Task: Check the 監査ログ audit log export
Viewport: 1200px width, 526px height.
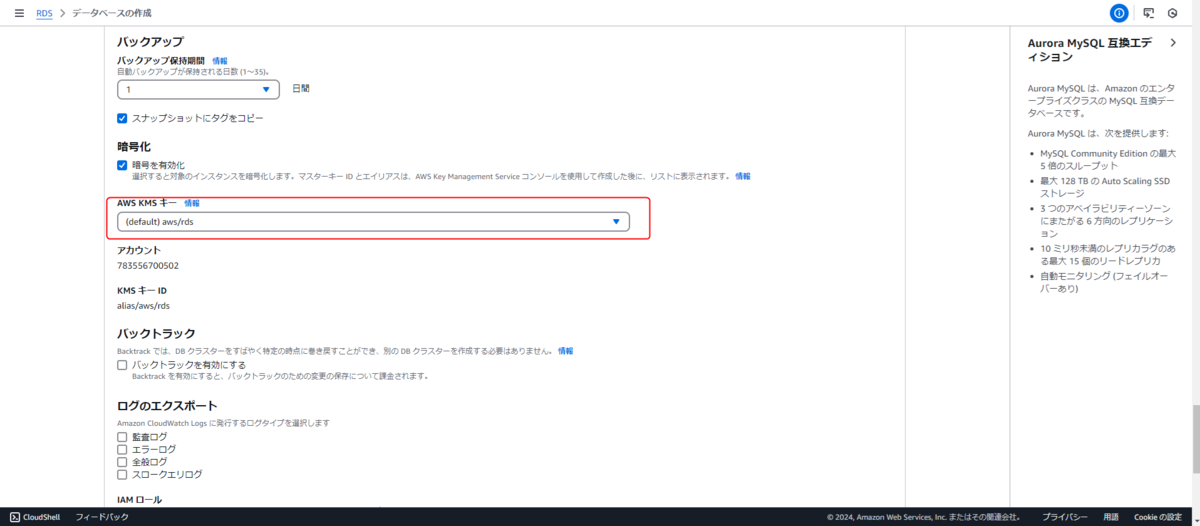Action: (x=122, y=437)
